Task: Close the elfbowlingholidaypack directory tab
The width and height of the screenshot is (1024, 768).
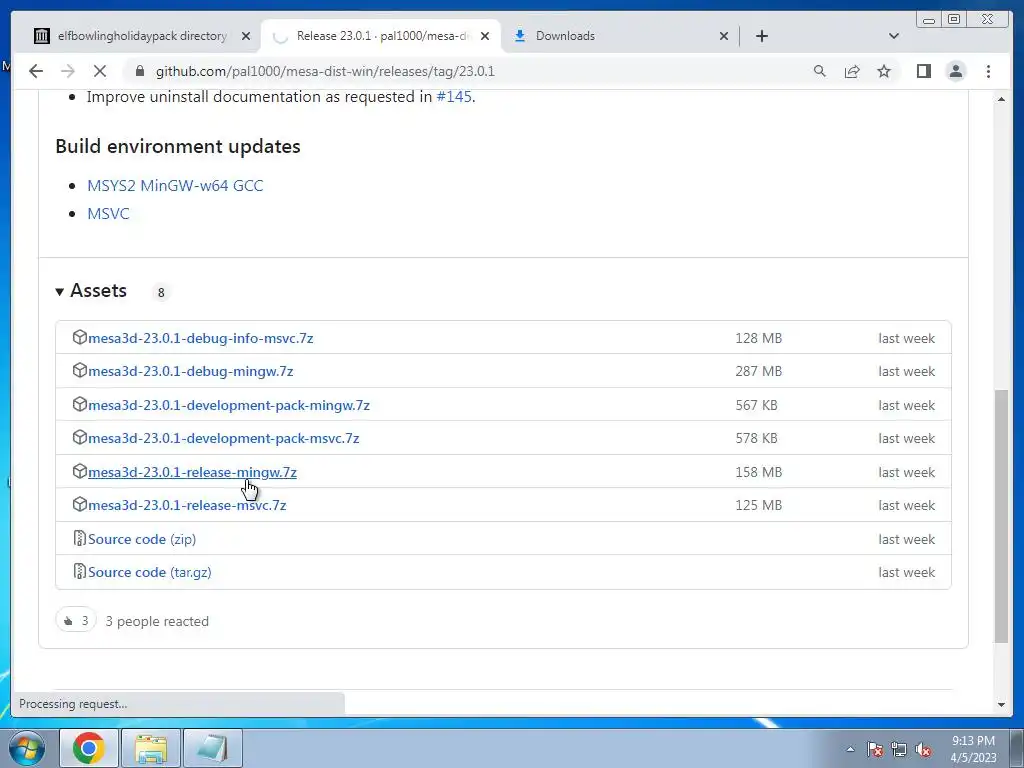Action: (246, 36)
